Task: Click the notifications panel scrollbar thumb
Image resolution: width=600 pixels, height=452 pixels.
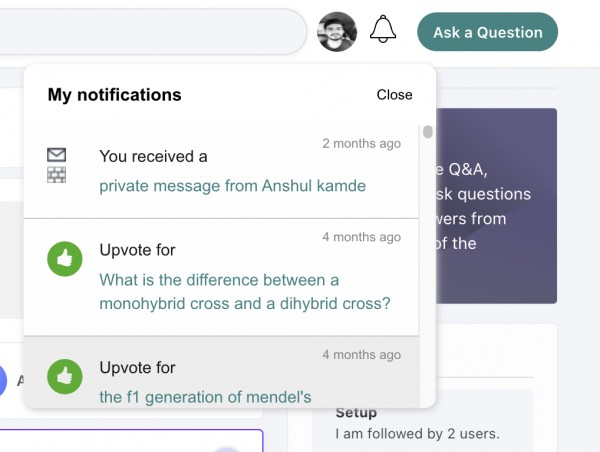Action: click(x=428, y=131)
